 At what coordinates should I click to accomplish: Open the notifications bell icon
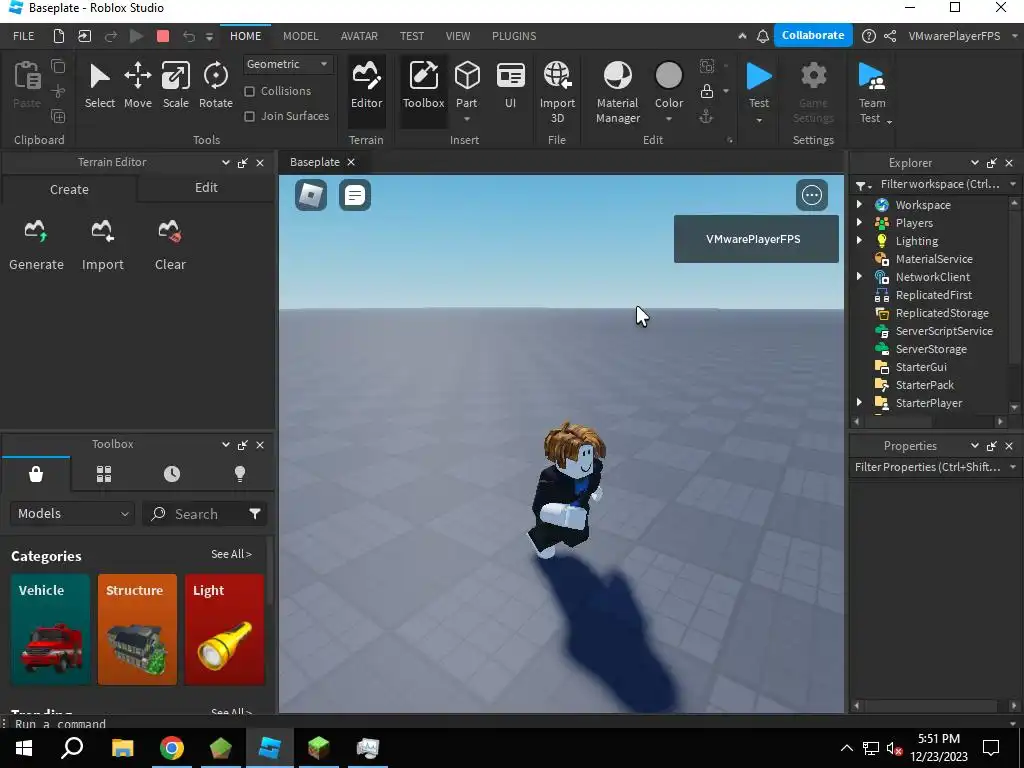coord(763,36)
